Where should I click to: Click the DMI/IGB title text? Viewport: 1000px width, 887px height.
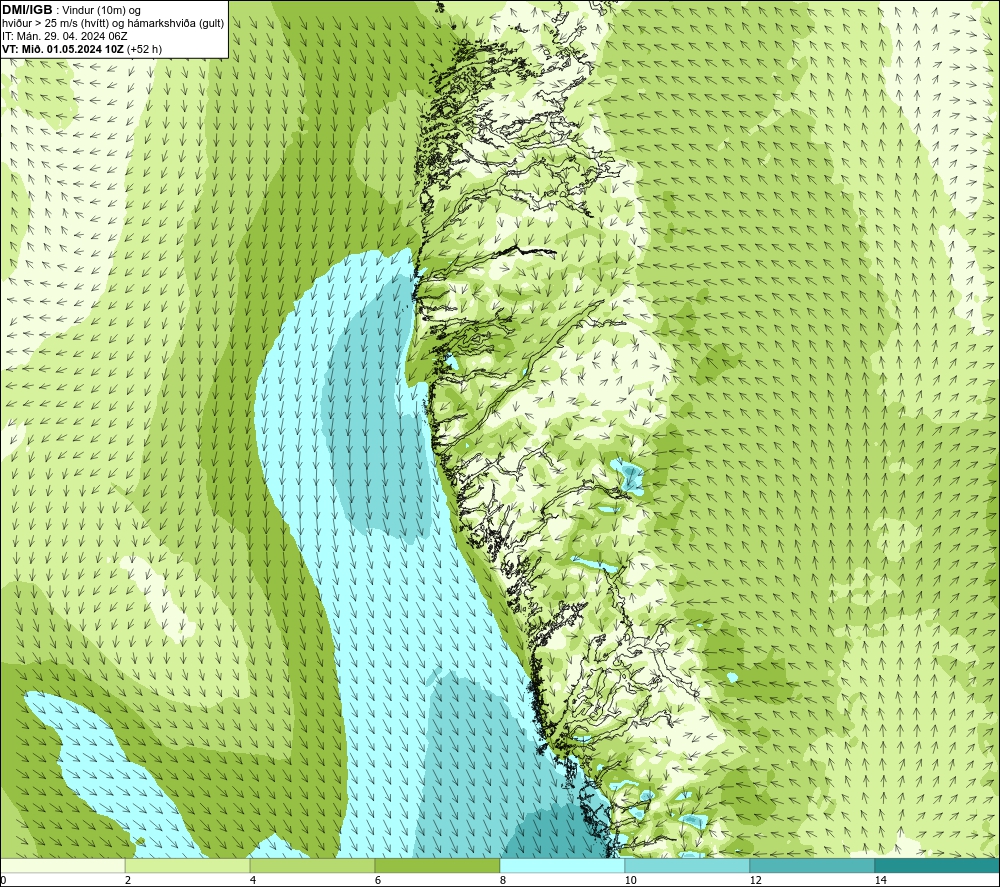click(27, 10)
